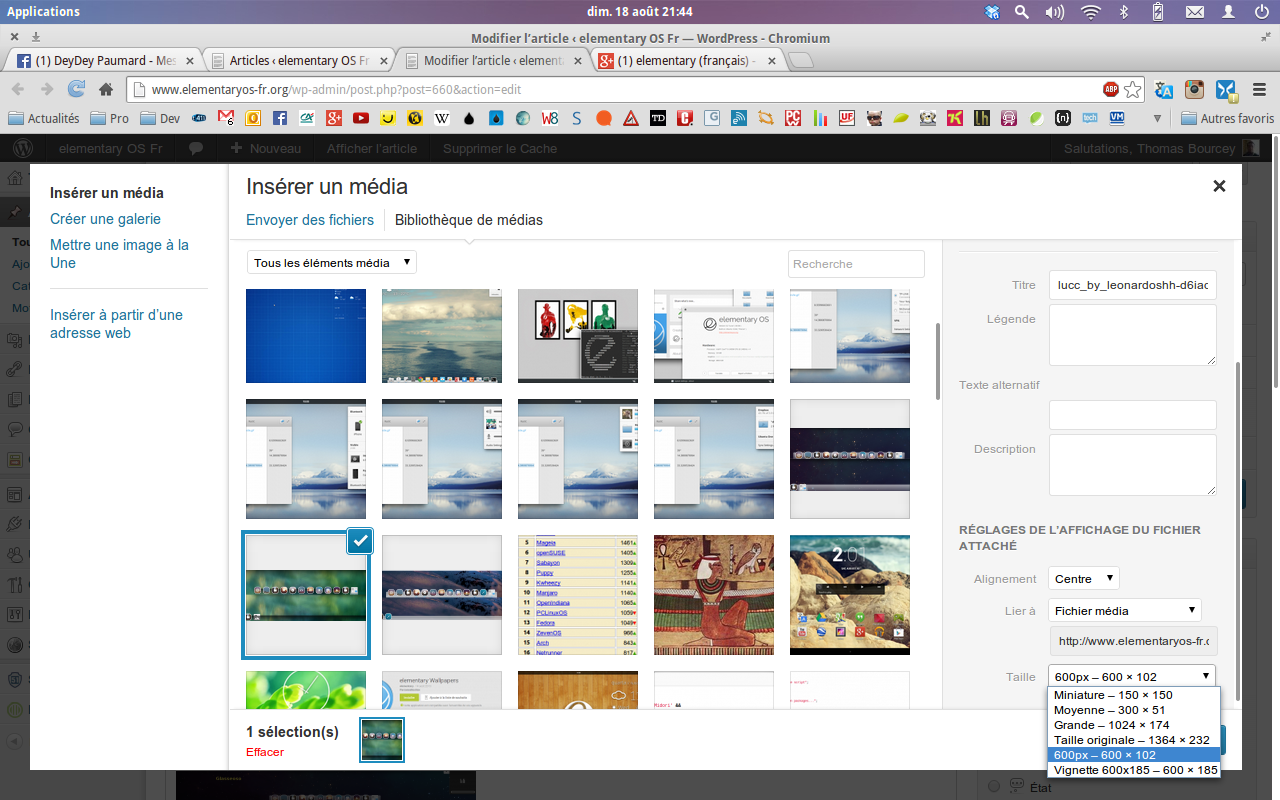
Task: Close the Insérer un média dialog
Action: coord(1219,186)
